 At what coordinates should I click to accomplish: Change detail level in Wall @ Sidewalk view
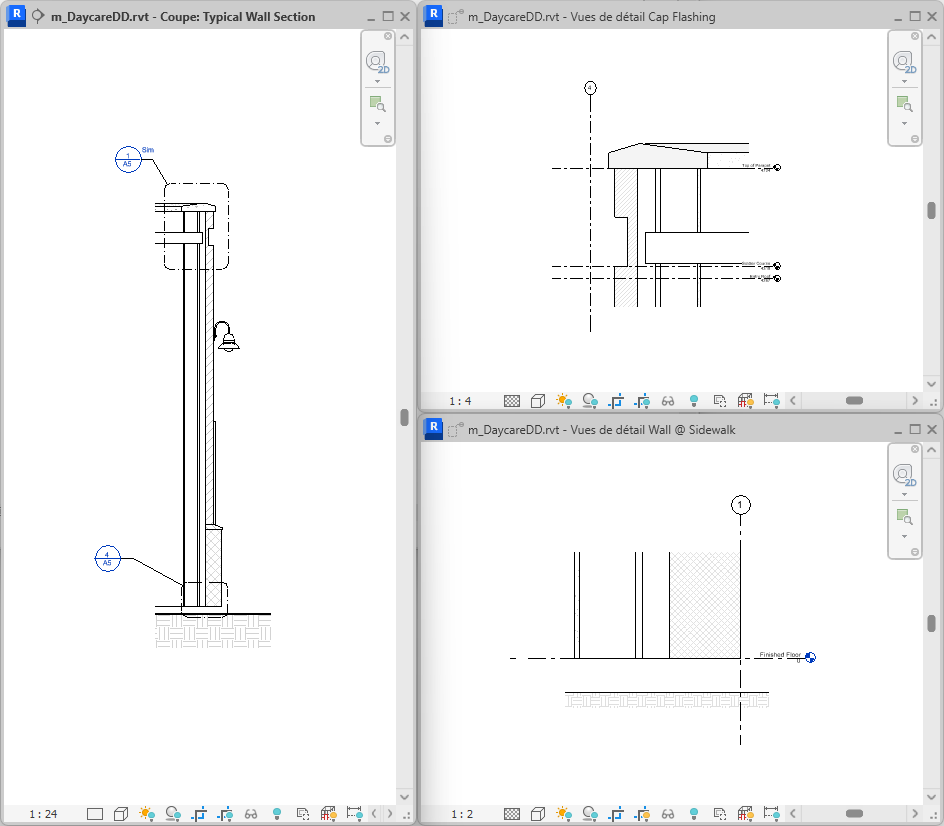pyautogui.click(x=512, y=814)
